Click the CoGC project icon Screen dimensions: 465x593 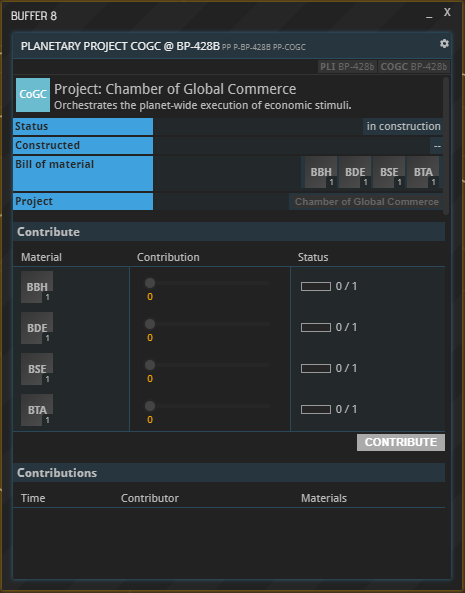pos(33,95)
